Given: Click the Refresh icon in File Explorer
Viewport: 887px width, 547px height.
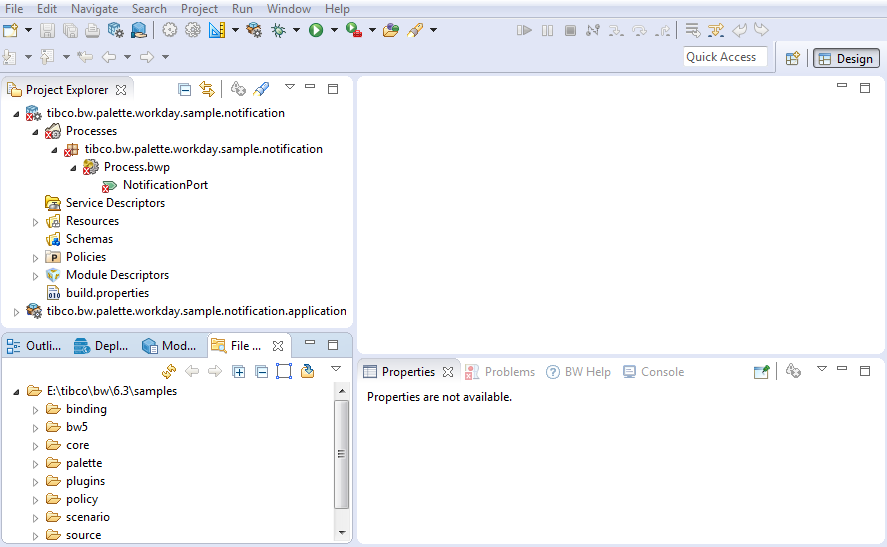Looking at the screenshot, I should point(169,372).
